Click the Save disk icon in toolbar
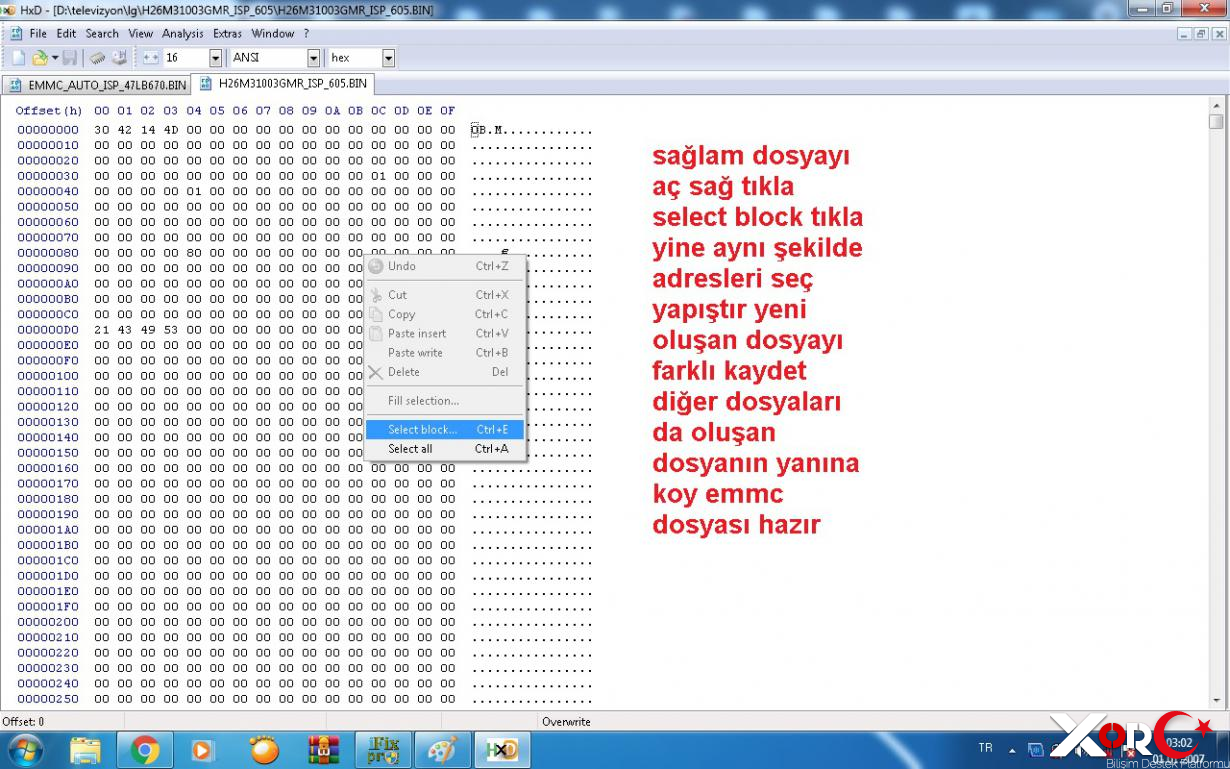1230x769 pixels. tap(70, 58)
